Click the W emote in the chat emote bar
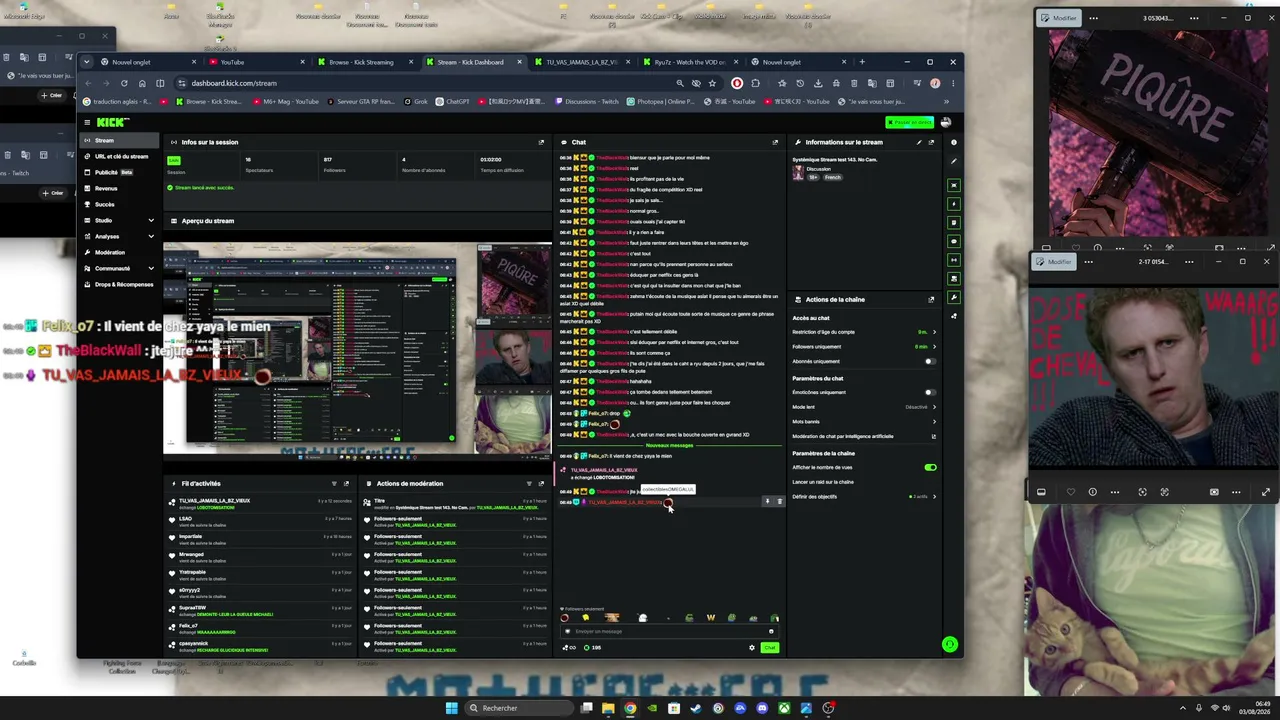The width and height of the screenshot is (1280, 720). click(x=711, y=618)
